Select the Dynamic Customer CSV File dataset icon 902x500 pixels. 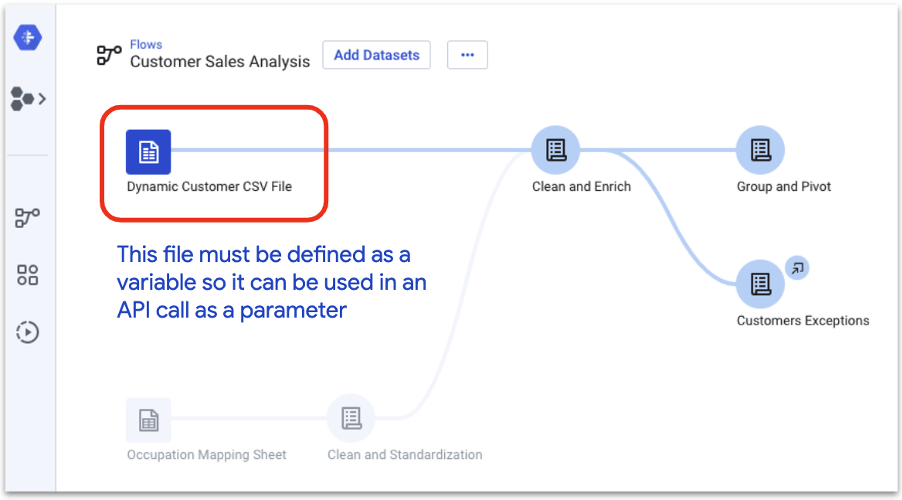148,152
